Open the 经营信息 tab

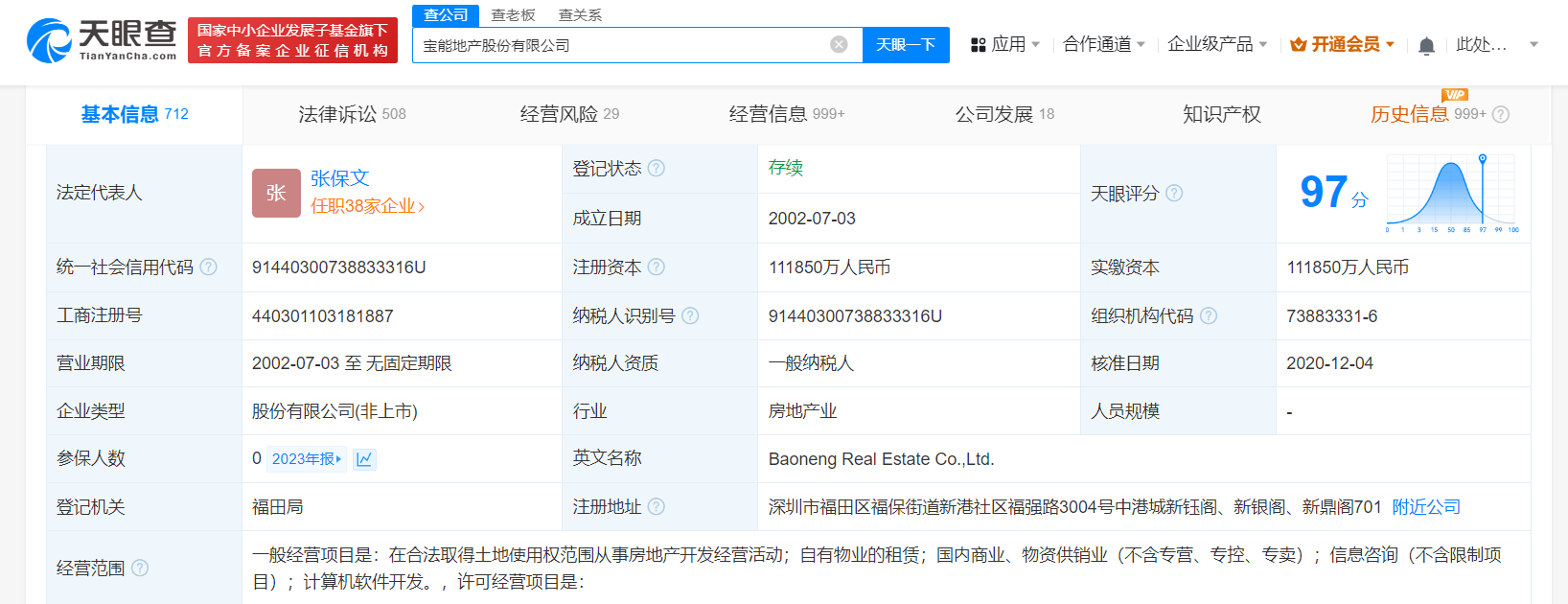787,114
